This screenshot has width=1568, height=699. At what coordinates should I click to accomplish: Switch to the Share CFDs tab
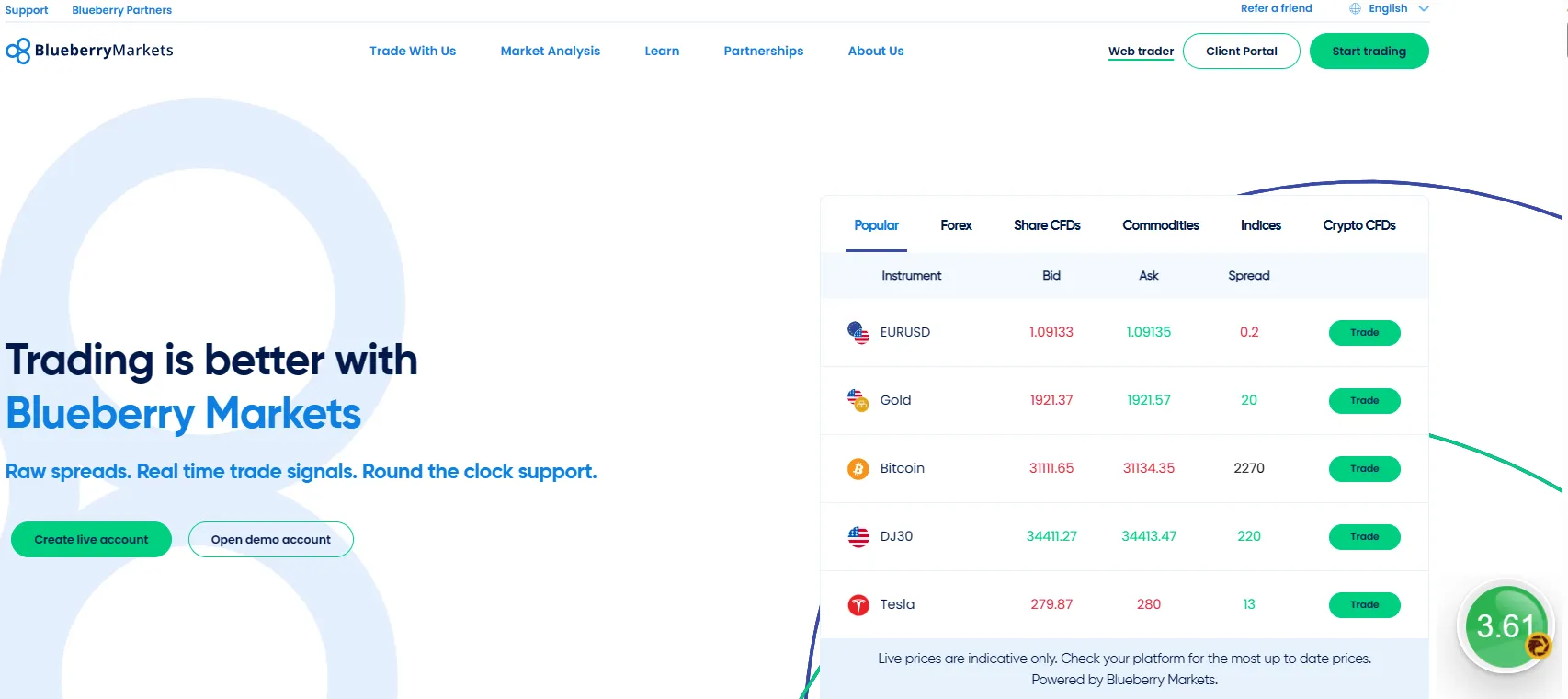(x=1047, y=225)
